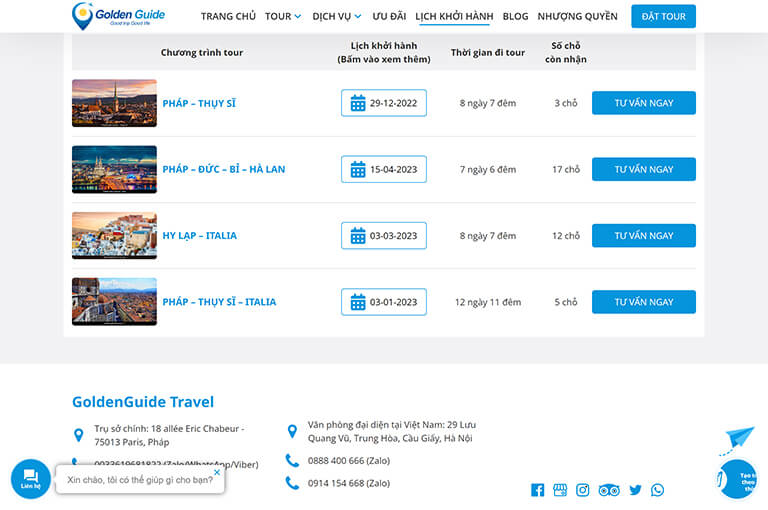Image resolution: width=768 pixels, height=510 pixels.
Task: Click the paper plane icon
Action: (x=738, y=439)
